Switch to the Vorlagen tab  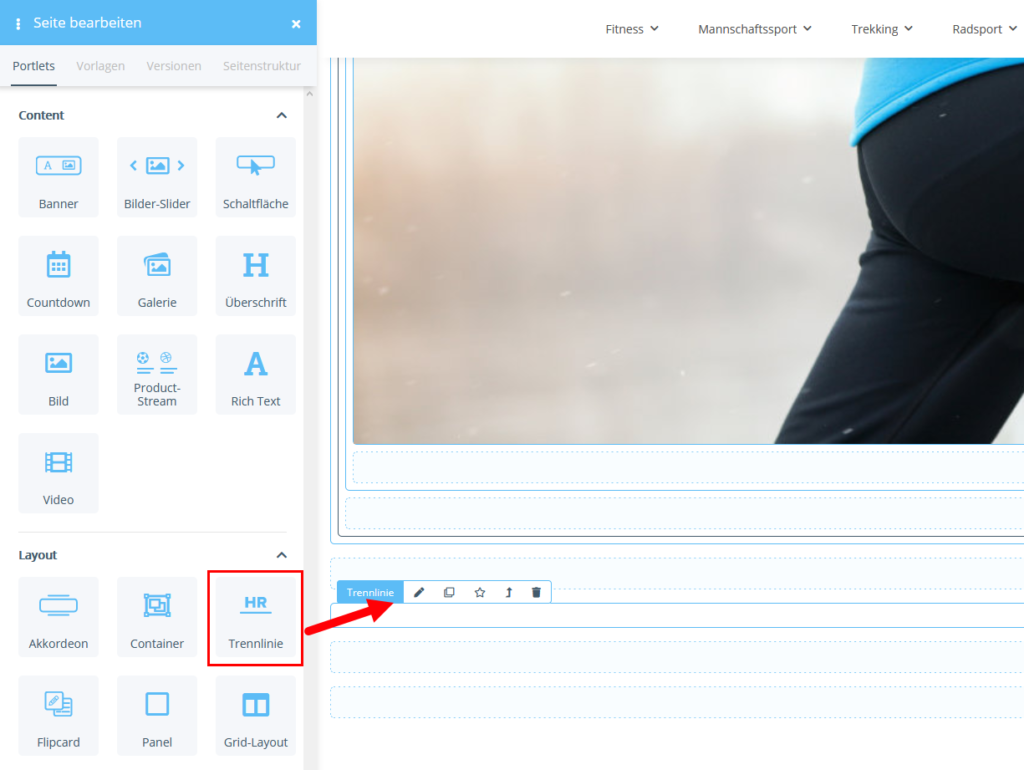coord(100,66)
